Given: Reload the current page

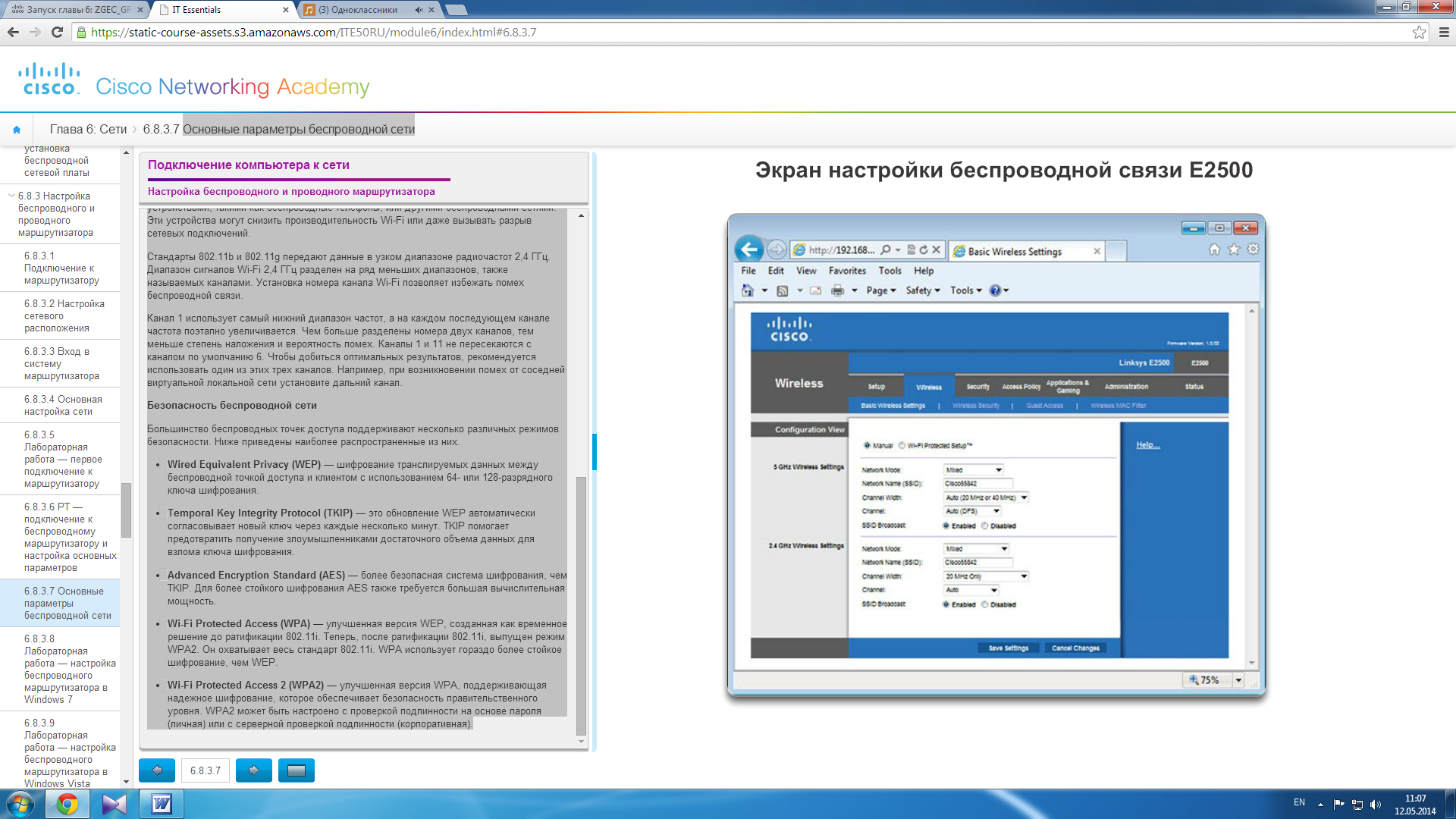Looking at the screenshot, I should coord(57,32).
